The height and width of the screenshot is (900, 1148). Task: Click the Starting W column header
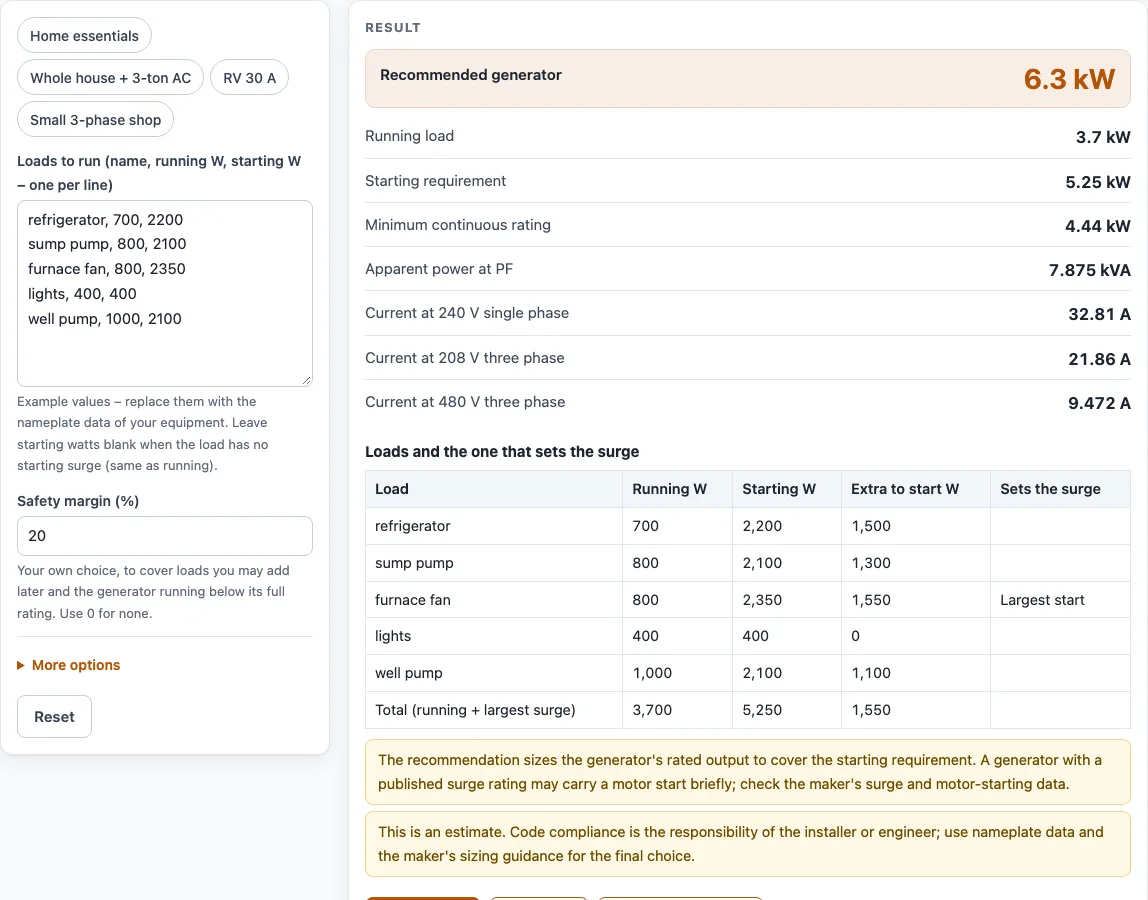[787, 489]
